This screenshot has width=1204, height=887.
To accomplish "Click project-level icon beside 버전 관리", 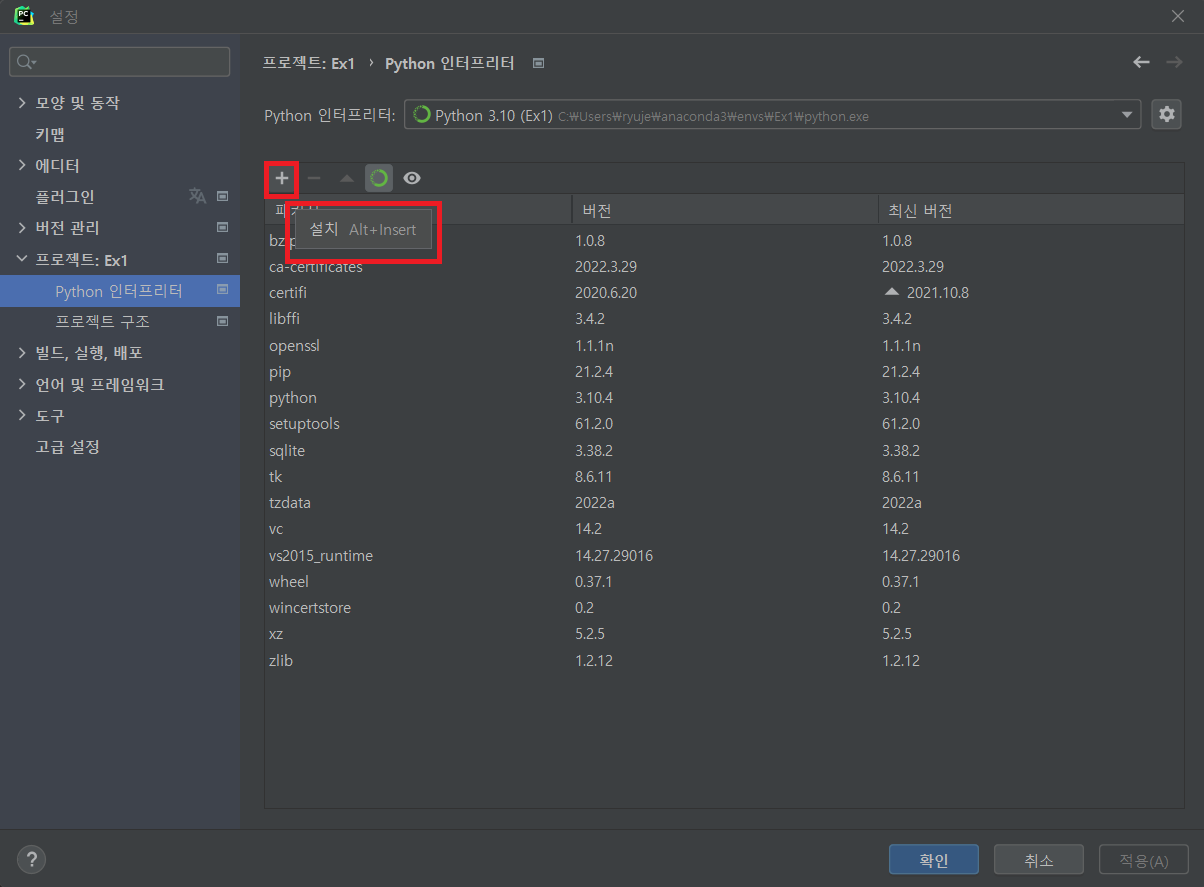I will [x=222, y=228].
